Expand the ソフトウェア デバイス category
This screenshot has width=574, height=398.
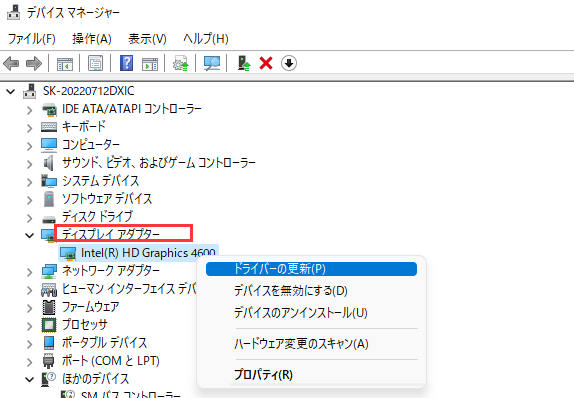point(30,200)
